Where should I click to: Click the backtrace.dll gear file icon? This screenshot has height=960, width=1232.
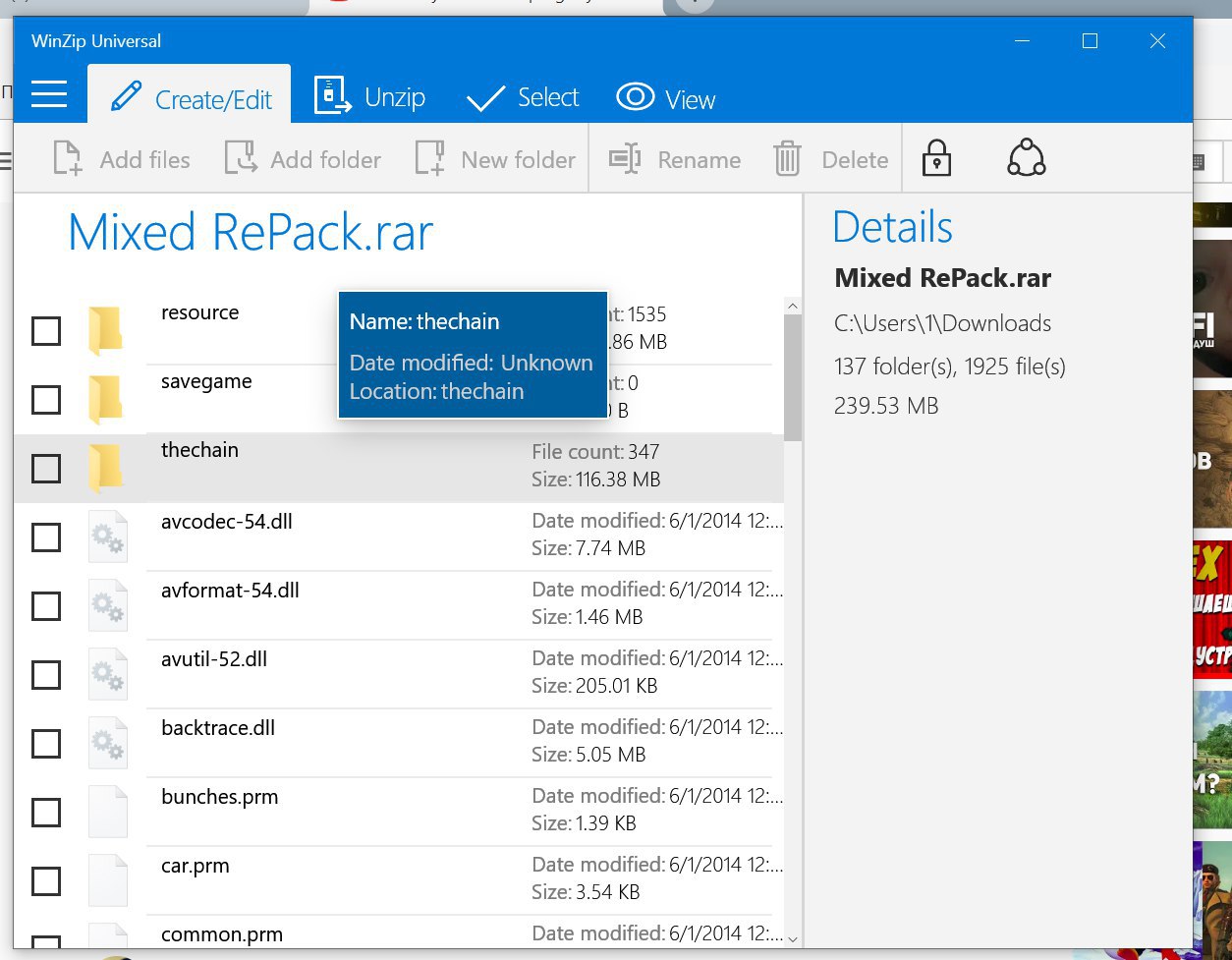pyautogui.click(x=107, y=743)
